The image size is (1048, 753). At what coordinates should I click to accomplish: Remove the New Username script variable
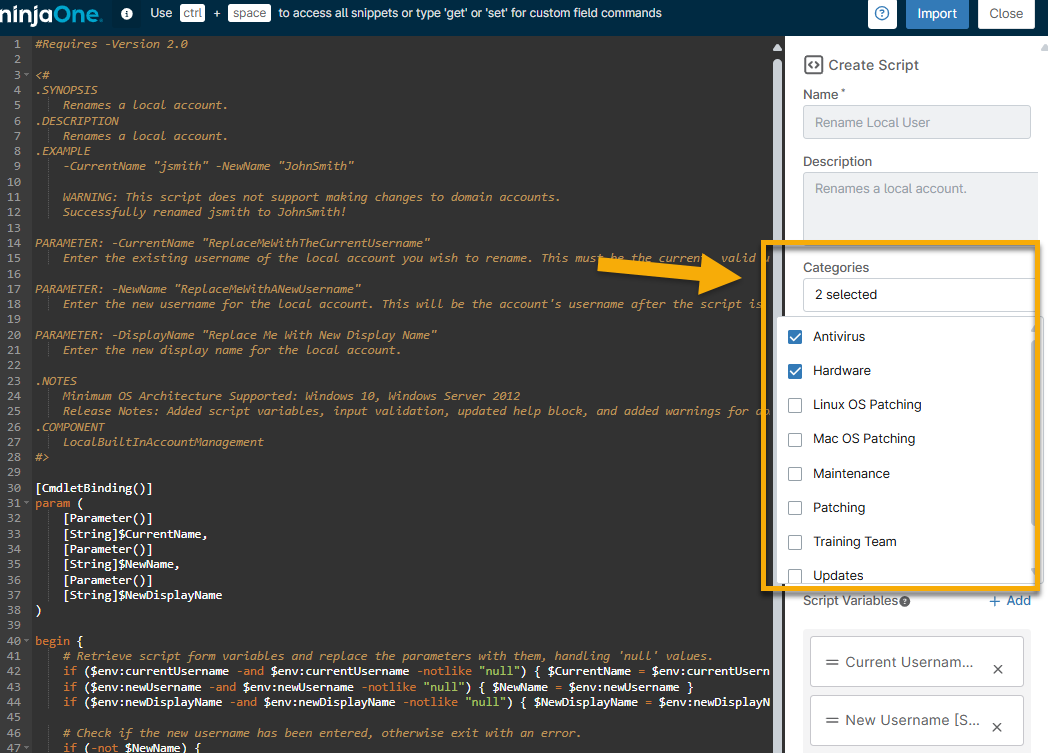(x=997, y=727)
